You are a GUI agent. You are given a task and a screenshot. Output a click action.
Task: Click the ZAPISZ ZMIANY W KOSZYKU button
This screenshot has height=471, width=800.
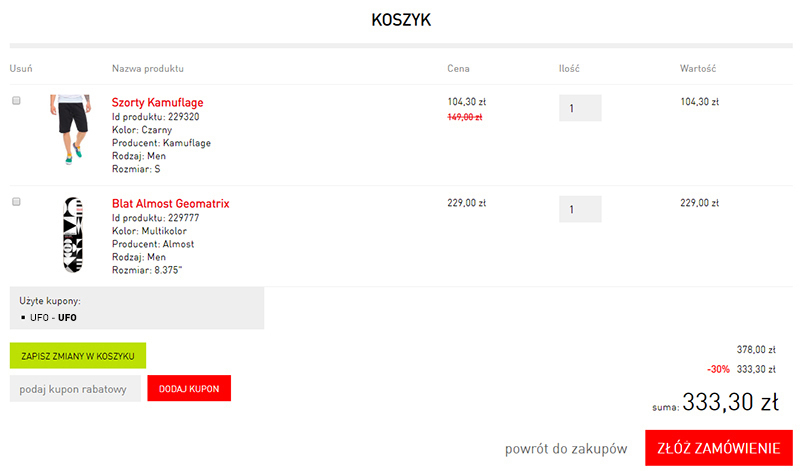pos(78,356)
